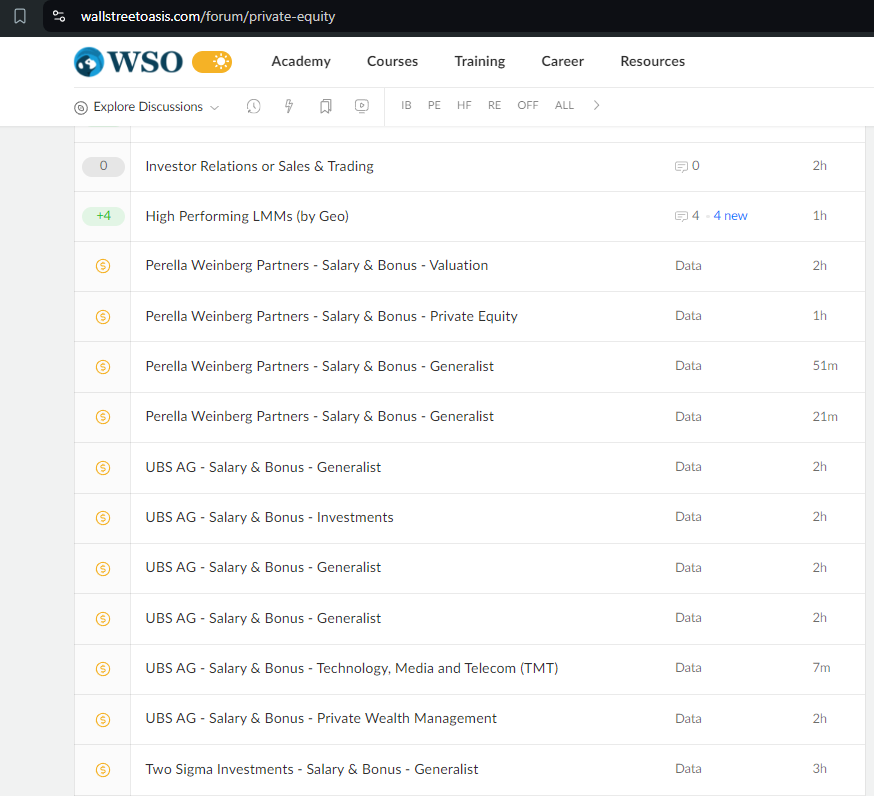
Task: Click 'Data' label in Two Sigma row
Action: [688, 769]
